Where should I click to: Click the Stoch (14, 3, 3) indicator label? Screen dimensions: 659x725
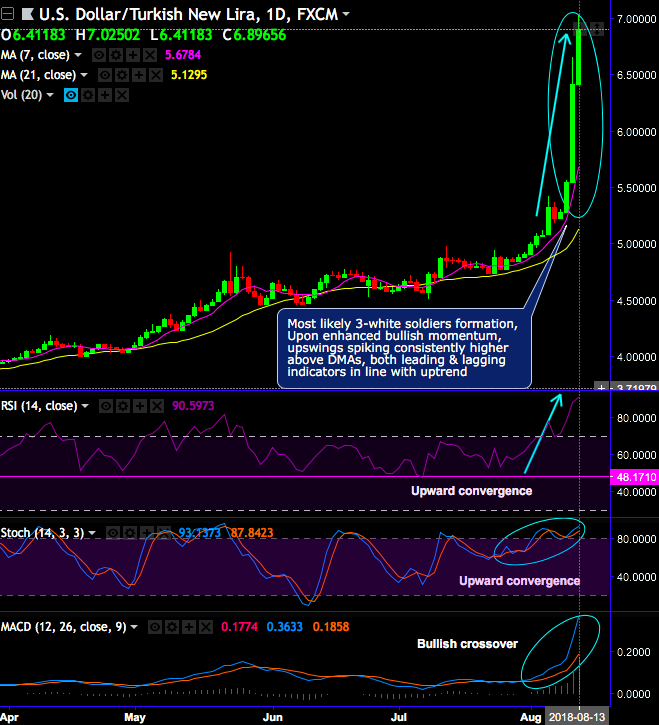[x=42, y=533]
